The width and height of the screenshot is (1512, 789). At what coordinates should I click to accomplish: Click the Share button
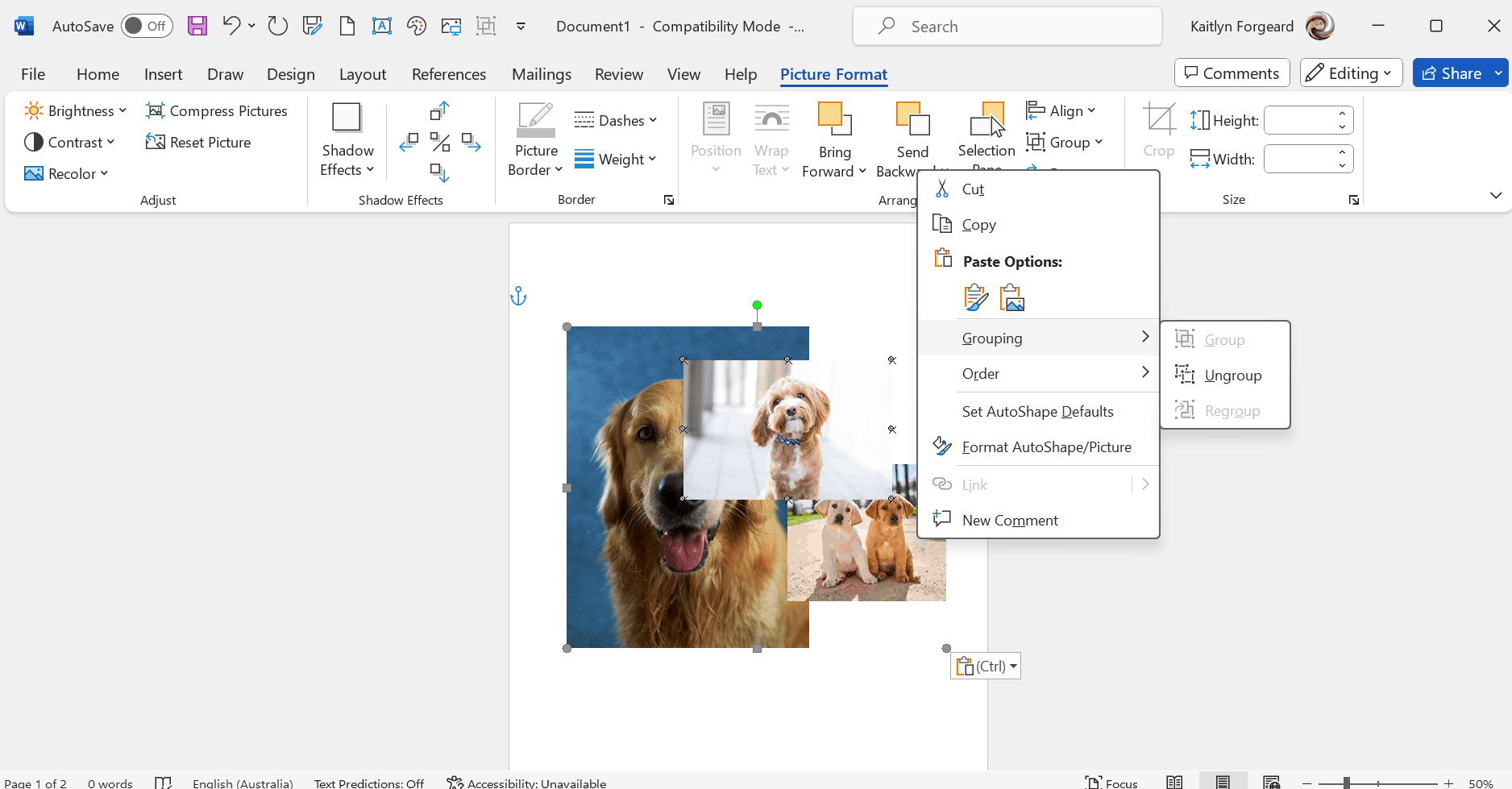[x=1452, y=73]
